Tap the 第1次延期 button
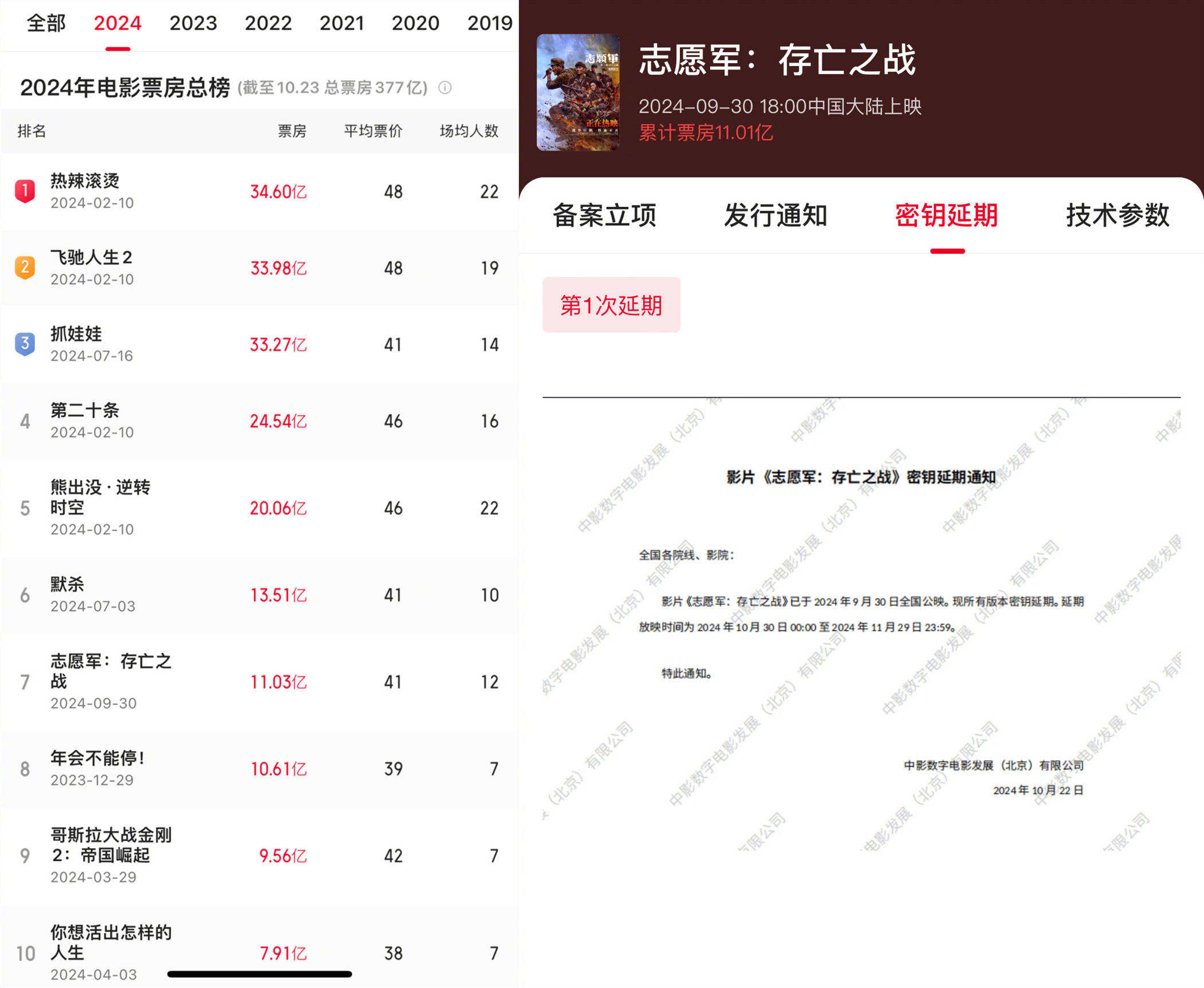The width and height of the screenshot is (1204, 988). (611, 305)
